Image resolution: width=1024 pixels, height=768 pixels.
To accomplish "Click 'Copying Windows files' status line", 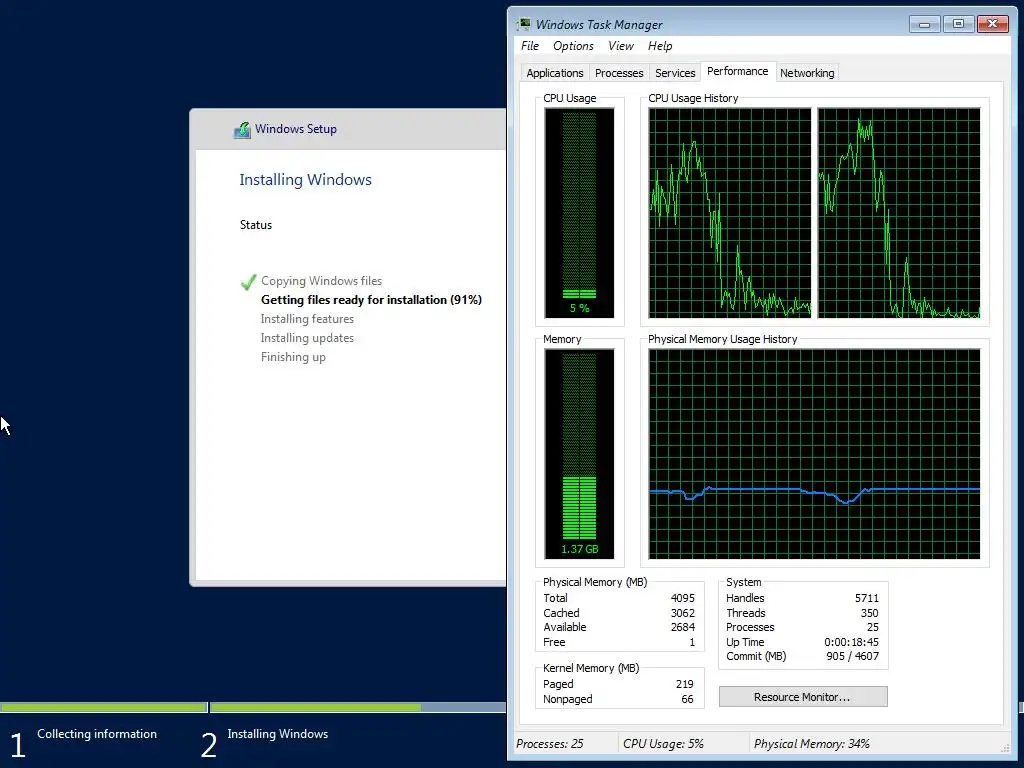I will [321, 281].
